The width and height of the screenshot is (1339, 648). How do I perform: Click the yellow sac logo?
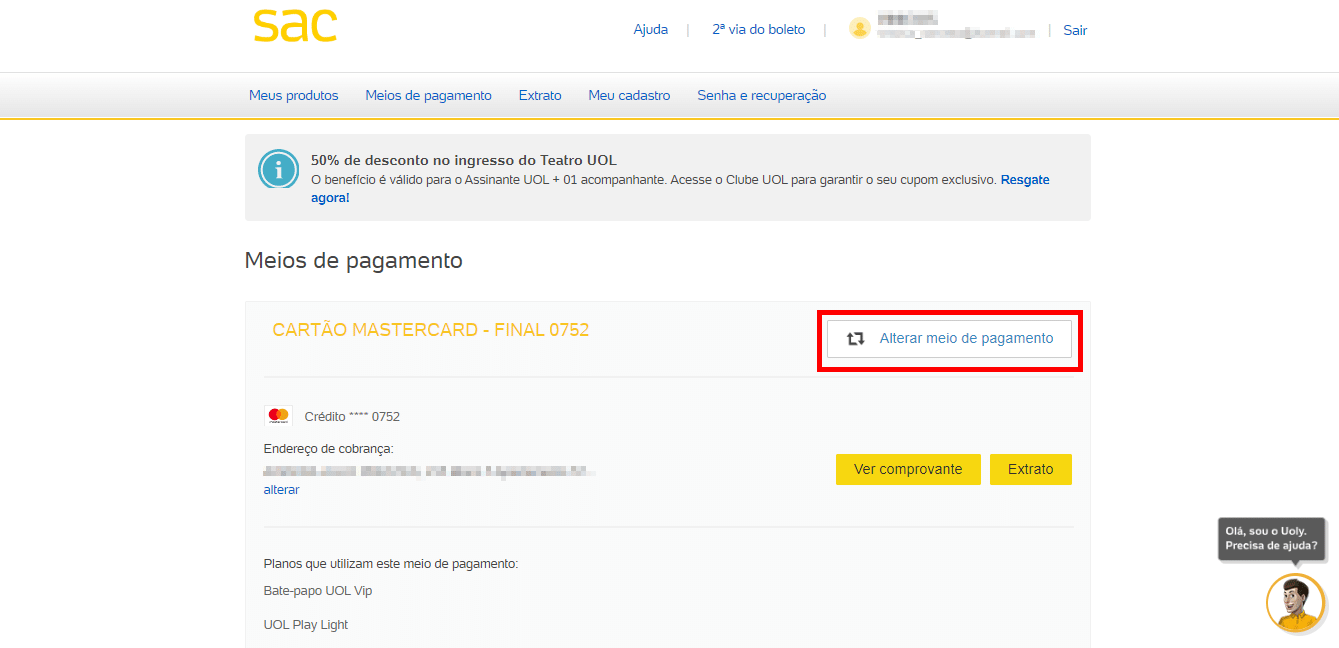[295, 26]
